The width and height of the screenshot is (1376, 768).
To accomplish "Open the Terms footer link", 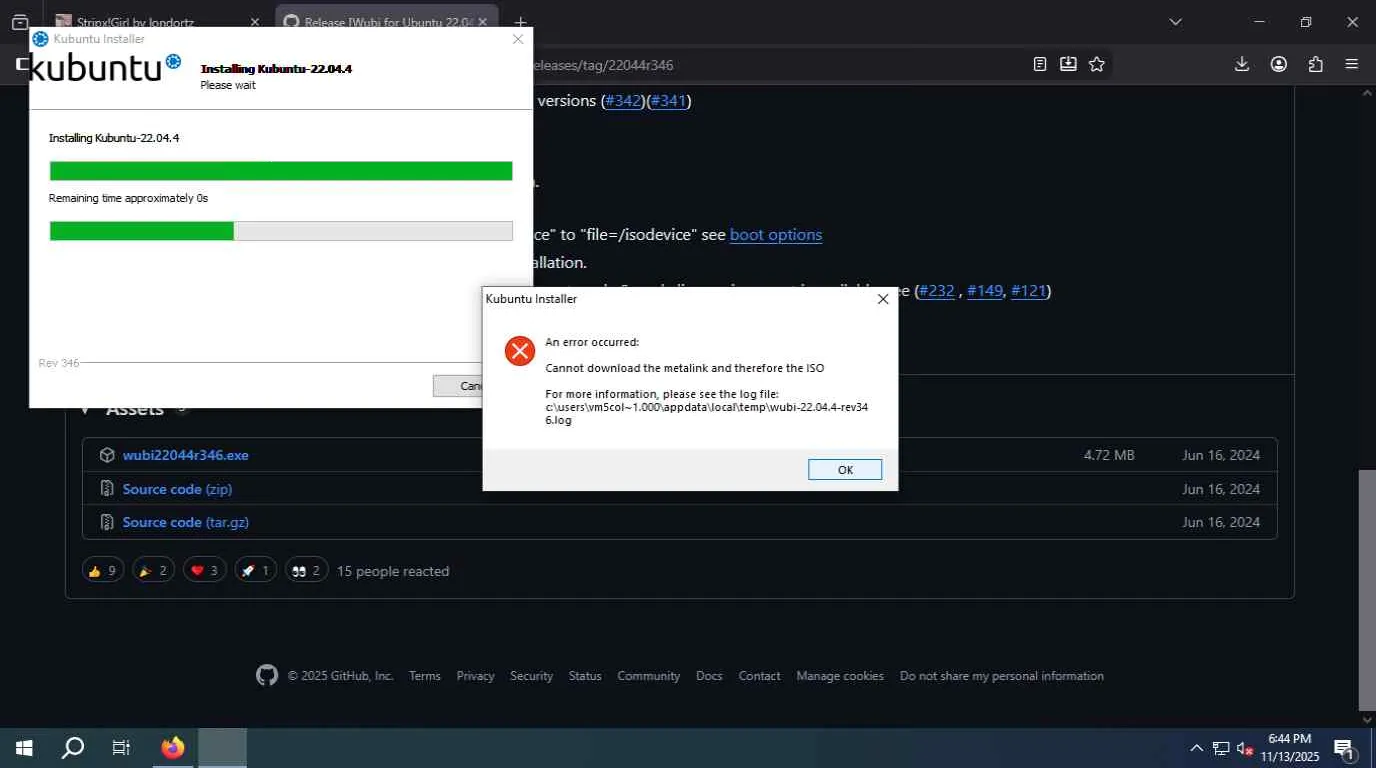I will (425, 676).
